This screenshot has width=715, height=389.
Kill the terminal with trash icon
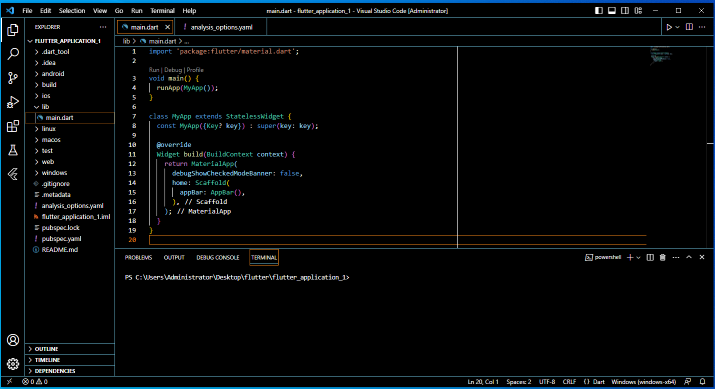pos(663,258)
